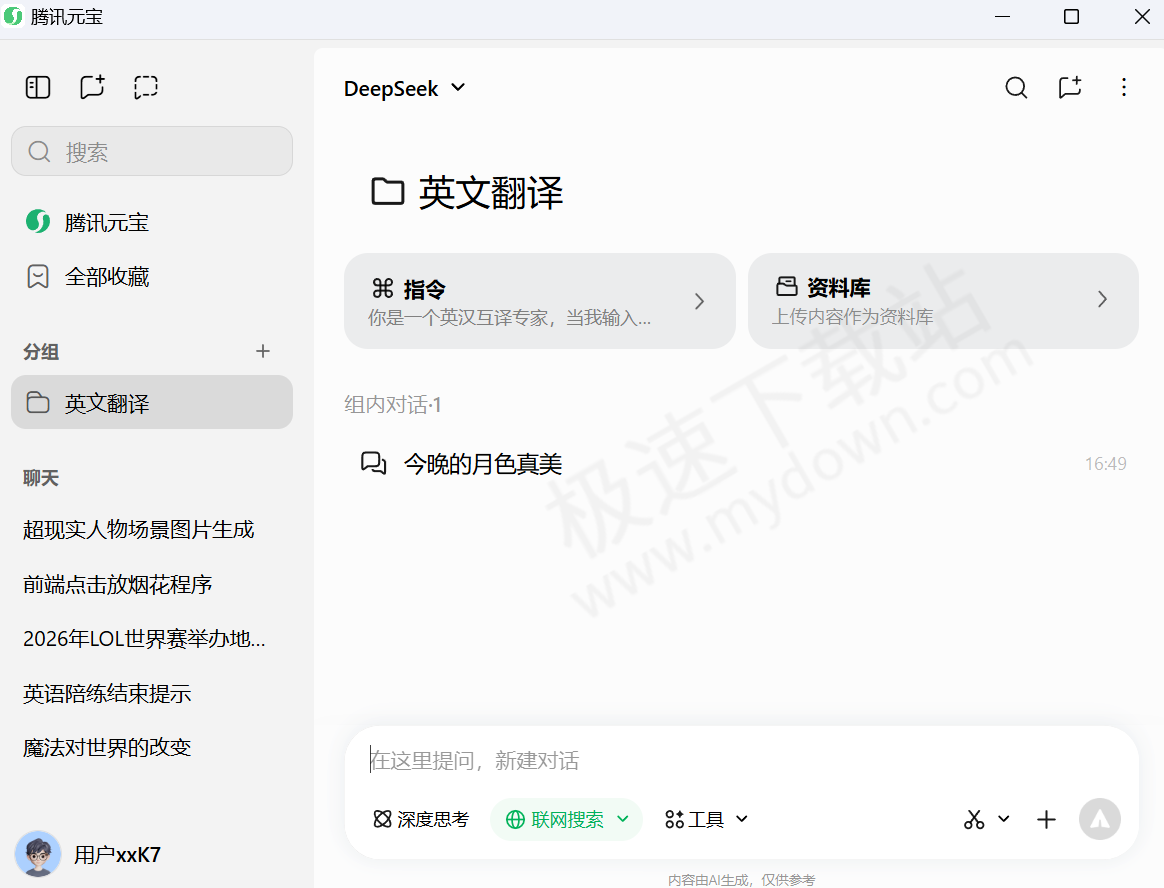Open search icon in top right

[1016, 88]
